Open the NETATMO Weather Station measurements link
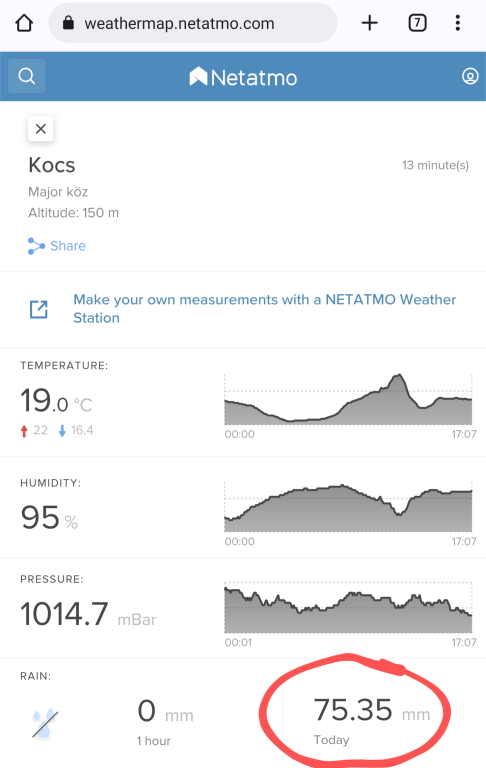Image resolution: width=486 pixels, height=768 pixels. tap(265, 309)
